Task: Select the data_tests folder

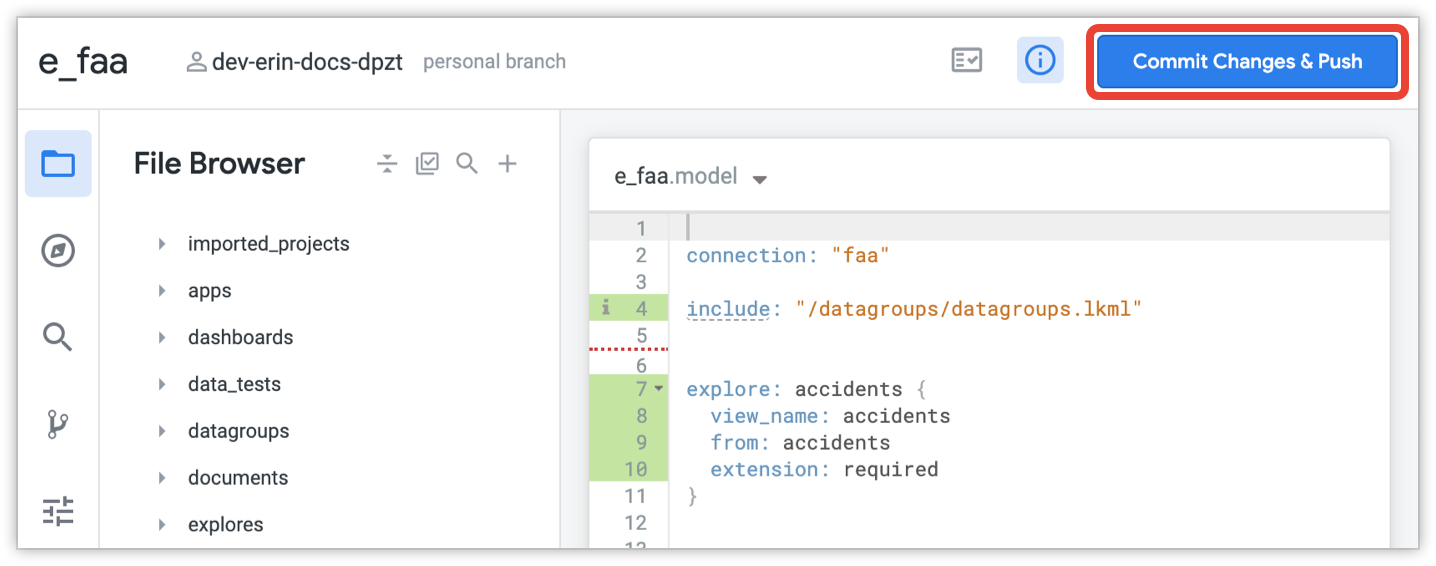Action: coord(234,385)
